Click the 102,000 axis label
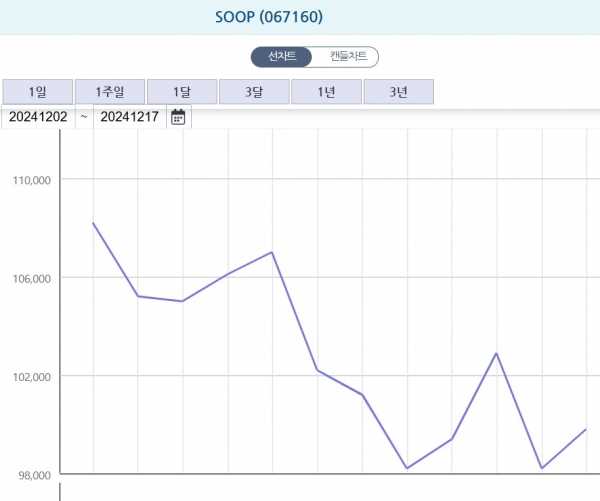Image resolution: width=600 pixels, height=501 pixels. (32, 377)
